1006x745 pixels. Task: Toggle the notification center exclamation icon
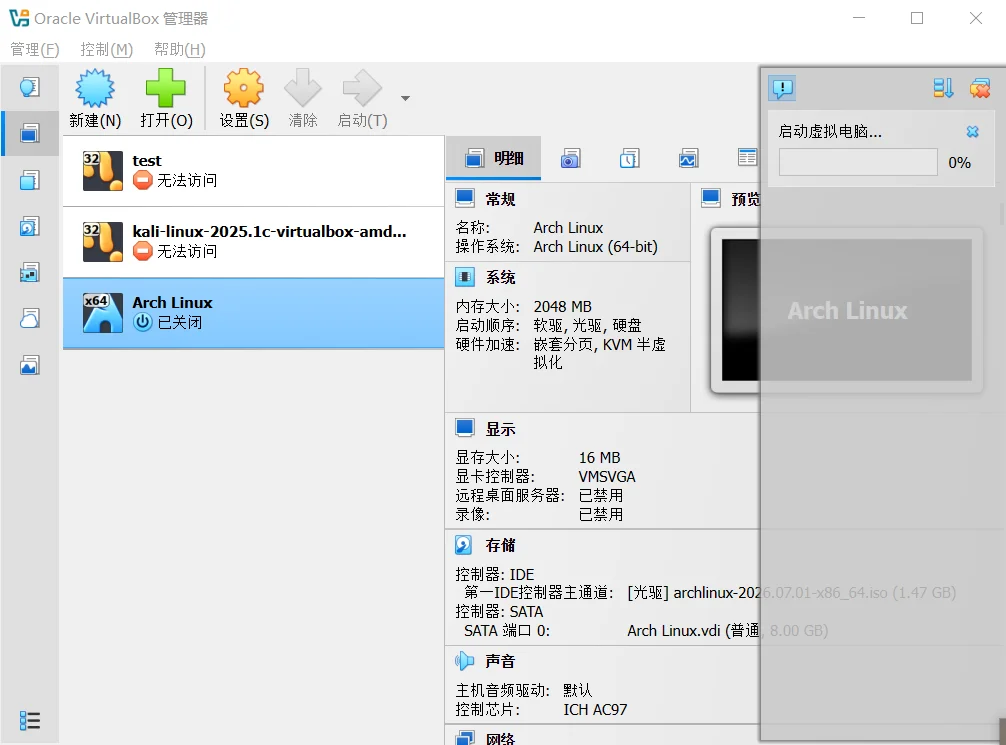pos(782,88)
